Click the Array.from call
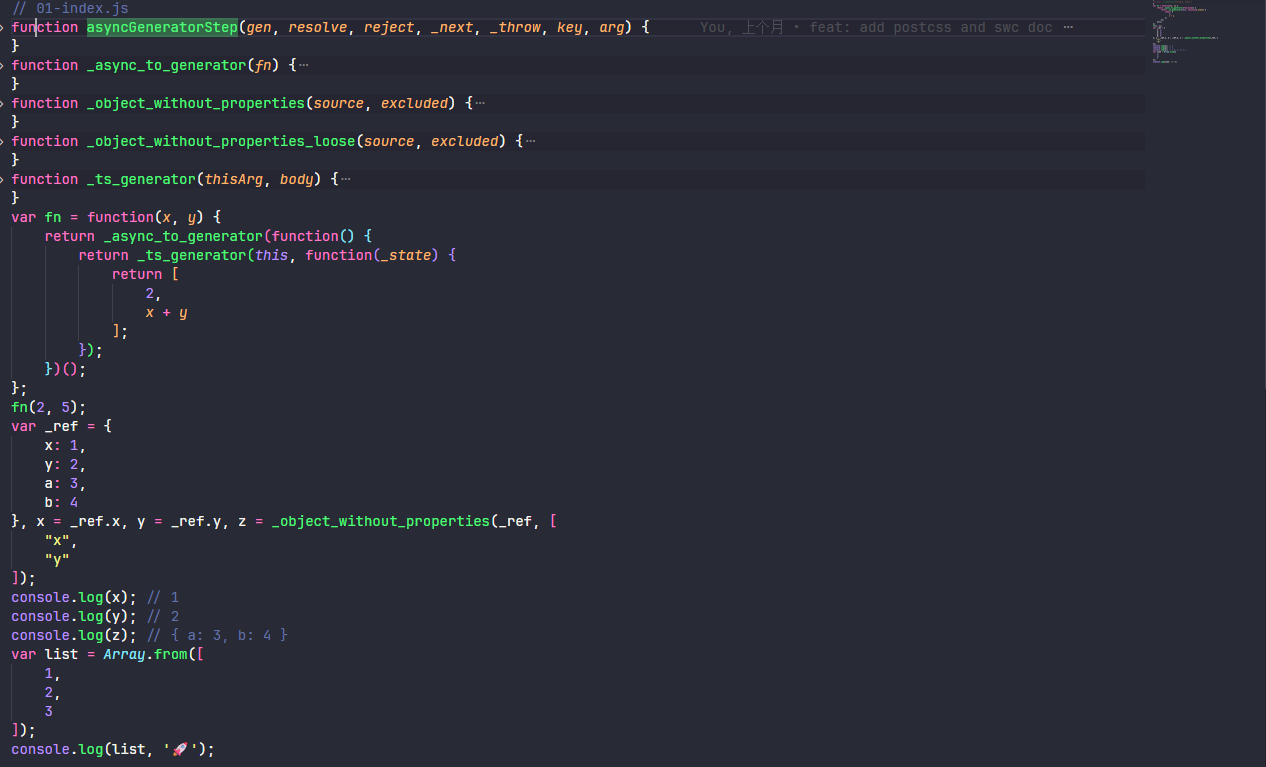The width and height of the screenshot is (1266, 767). coord(149,654)
